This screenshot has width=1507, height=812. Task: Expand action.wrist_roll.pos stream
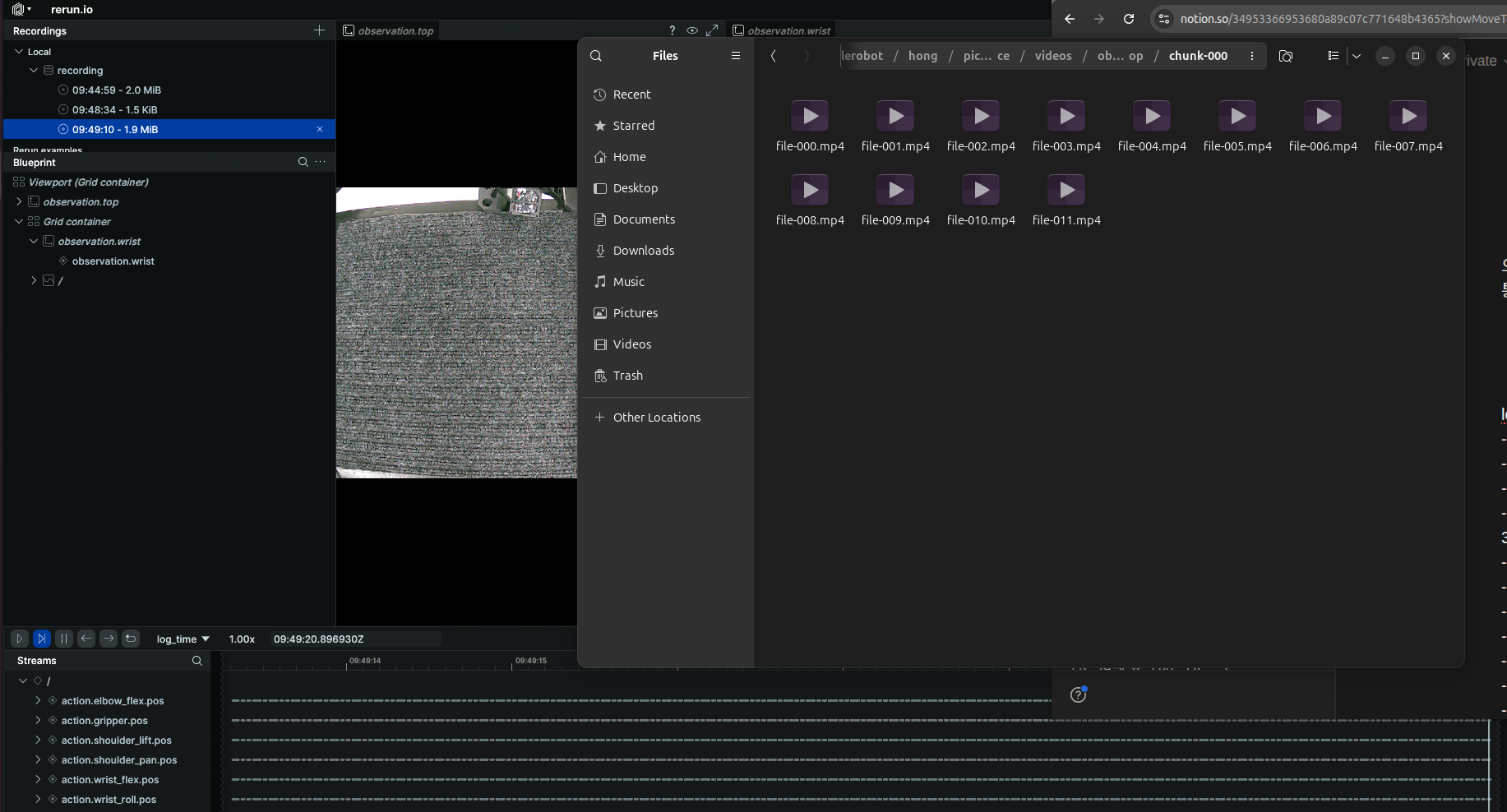point(38,799)
